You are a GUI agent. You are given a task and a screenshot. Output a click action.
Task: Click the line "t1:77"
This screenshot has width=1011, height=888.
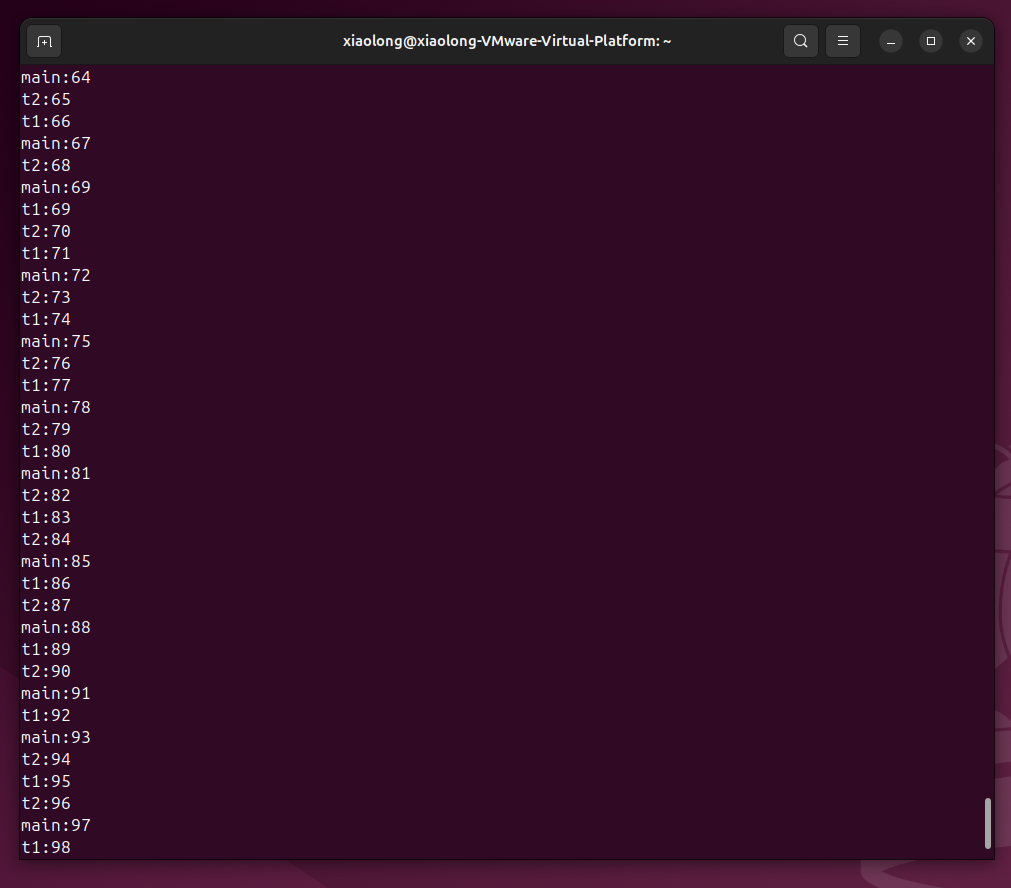coord(46,385)
